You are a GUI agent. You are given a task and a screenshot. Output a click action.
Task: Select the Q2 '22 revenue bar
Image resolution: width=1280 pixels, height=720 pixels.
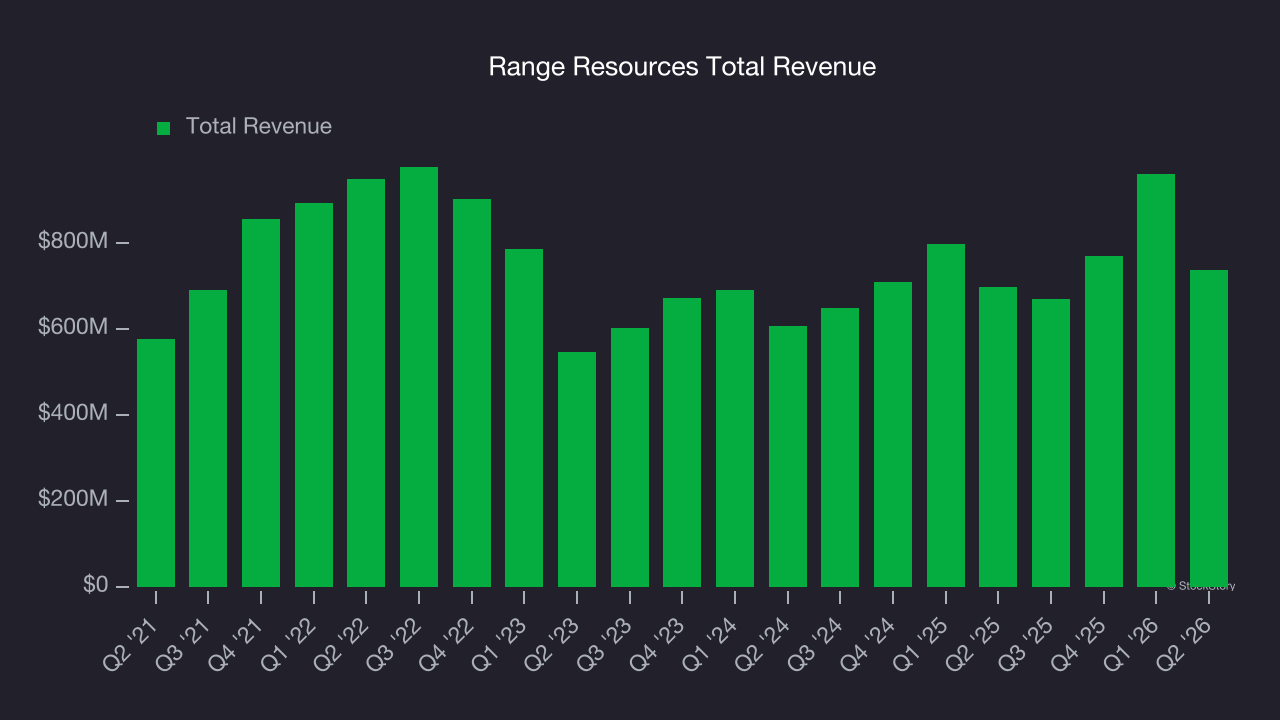366,383
